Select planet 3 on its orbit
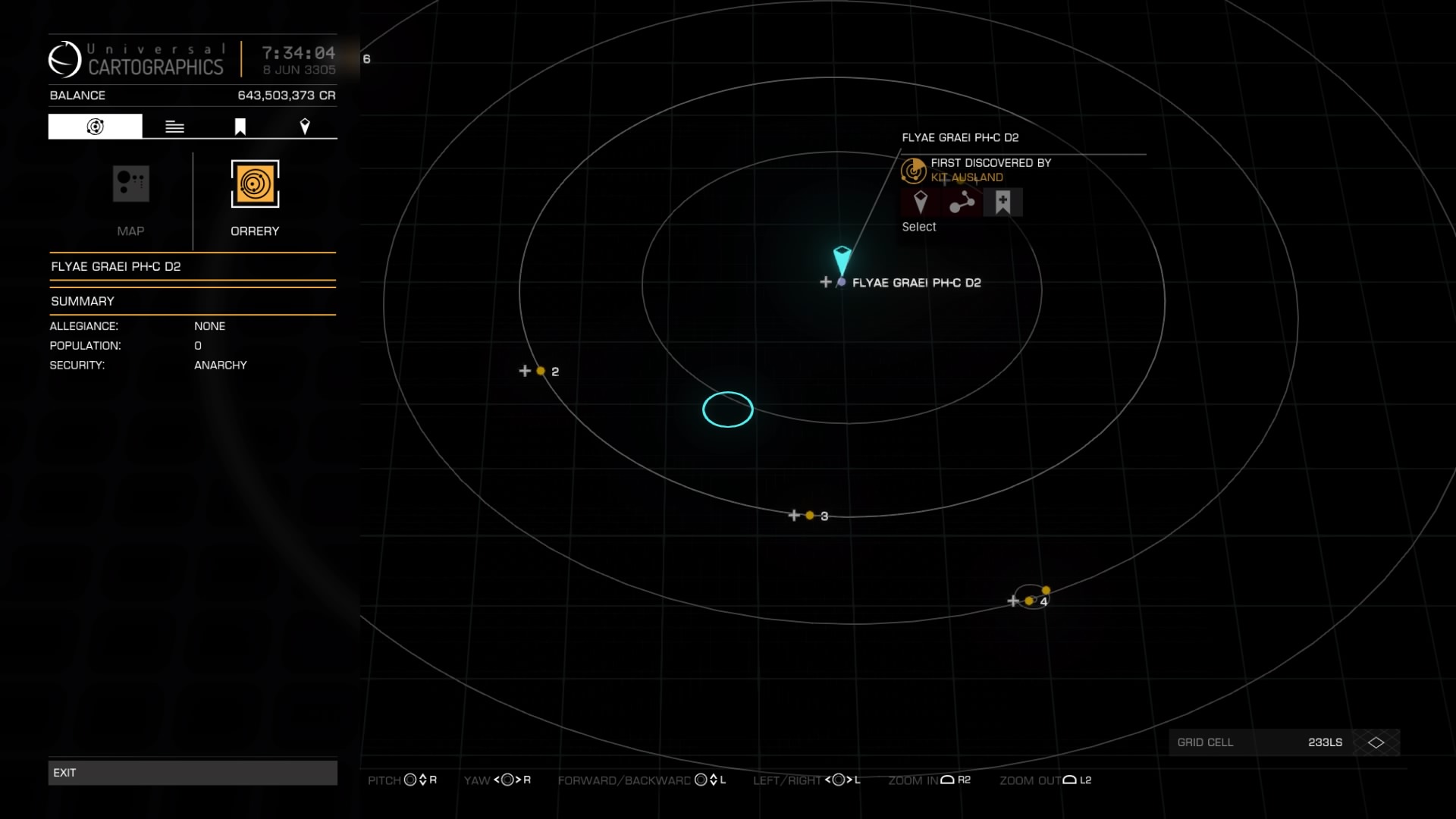The height and width of the screenshot is (819, 1456). [810, 516]
